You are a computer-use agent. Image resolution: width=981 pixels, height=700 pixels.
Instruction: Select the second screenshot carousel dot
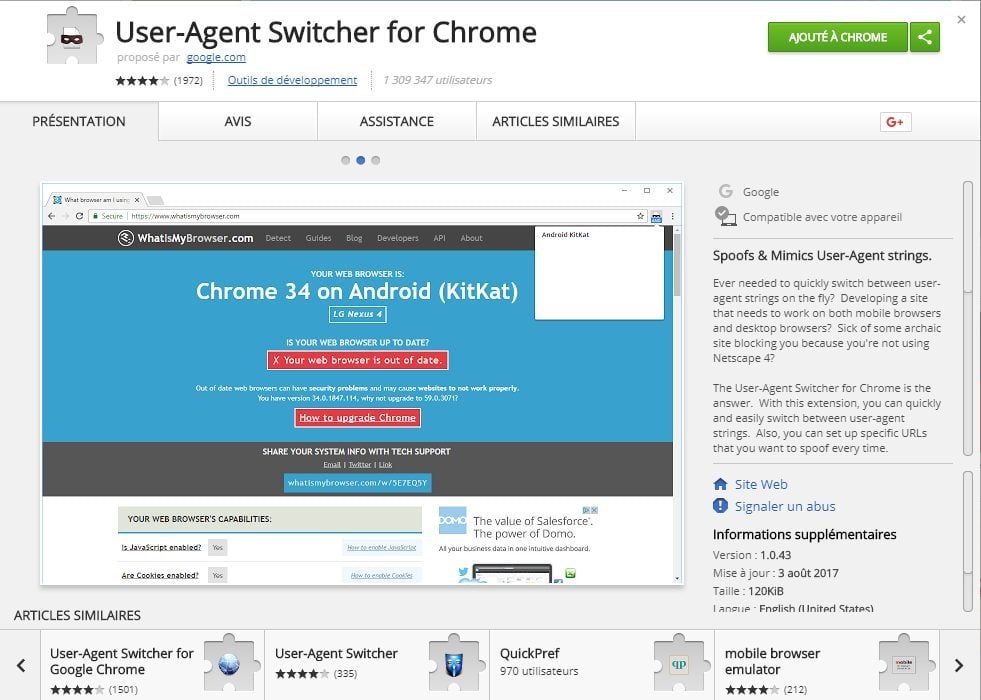360,160
